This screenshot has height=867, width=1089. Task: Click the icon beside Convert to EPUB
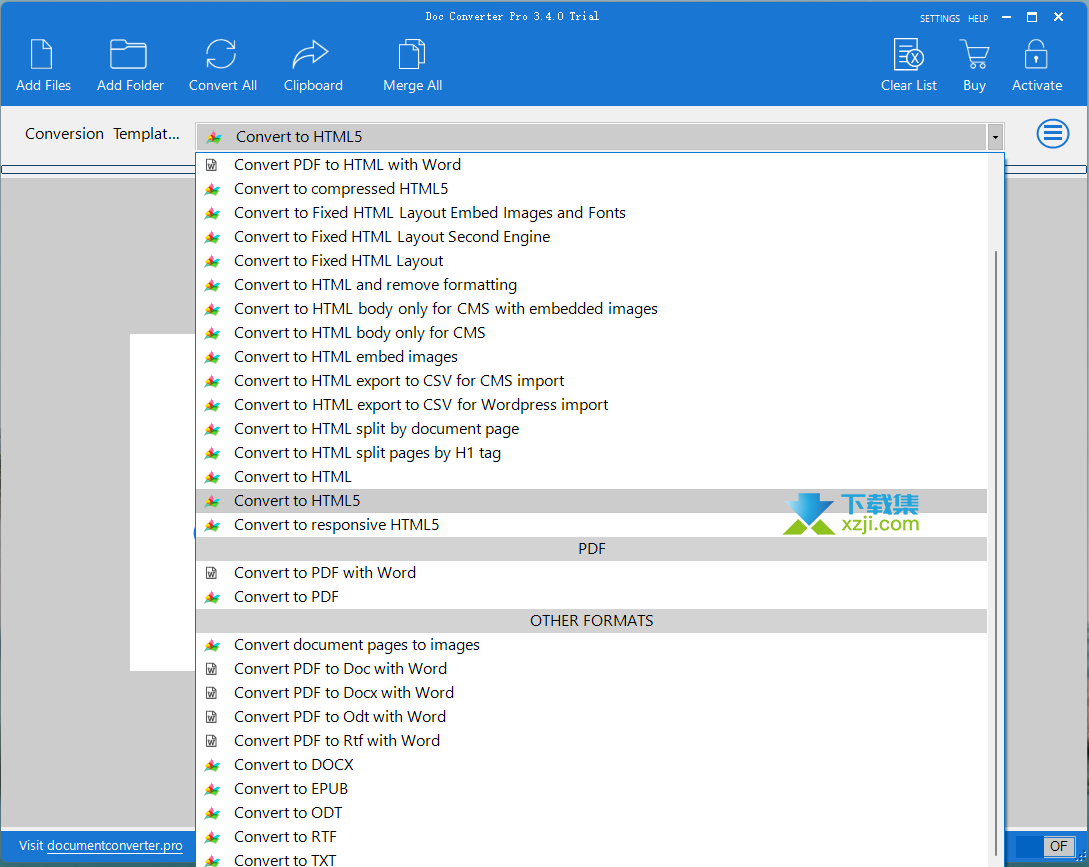213,789
